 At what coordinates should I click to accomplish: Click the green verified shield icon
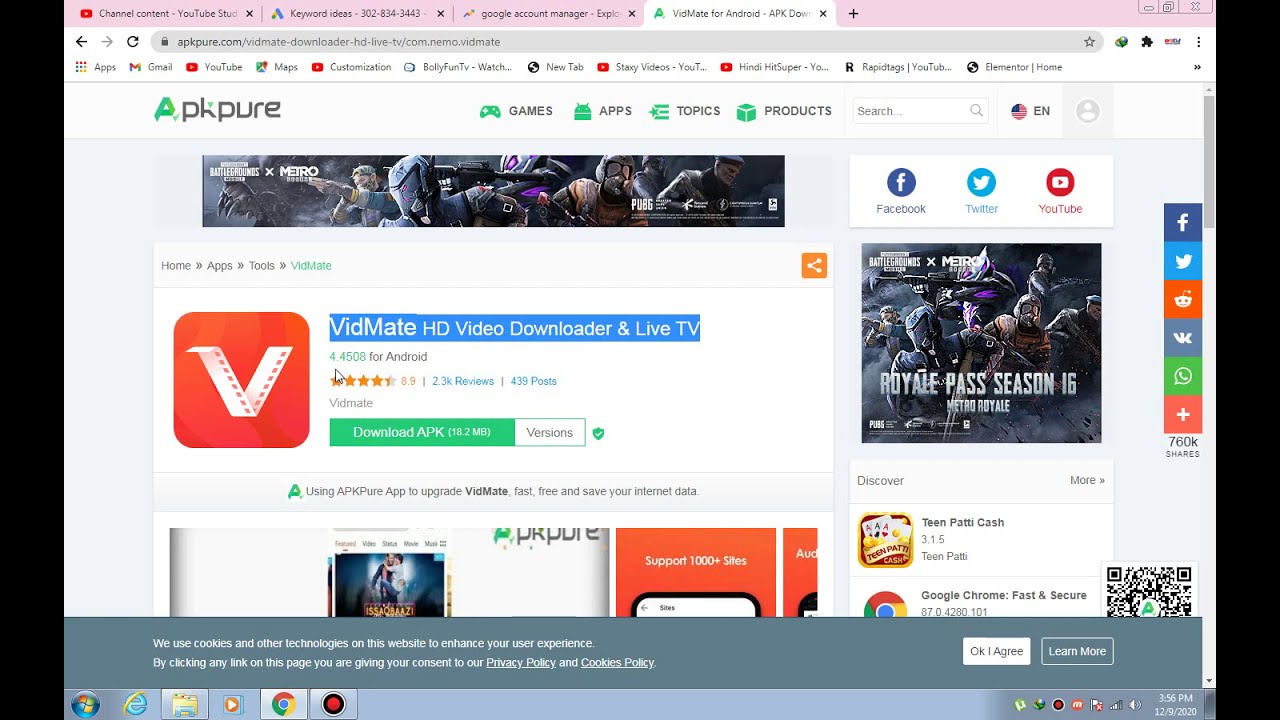click(x=598, y=433)
